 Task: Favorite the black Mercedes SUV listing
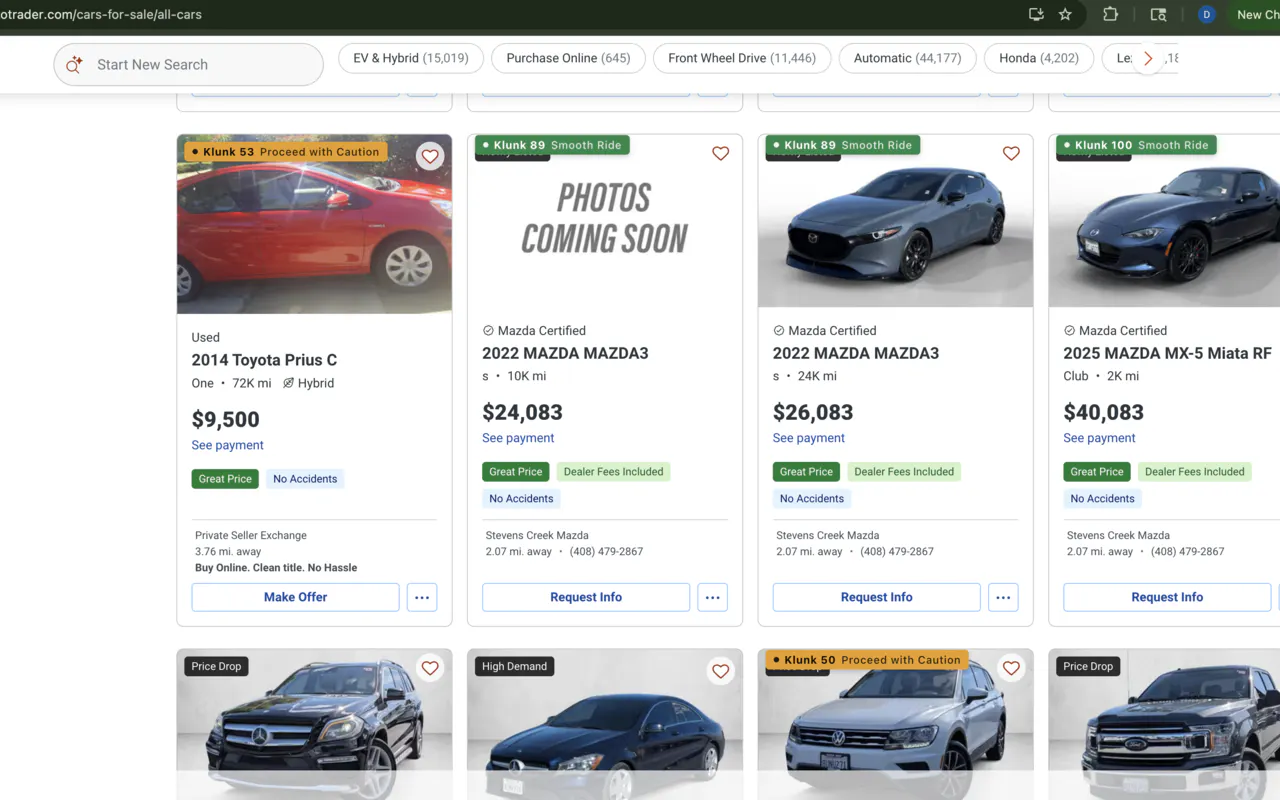click(x=430, y=668)
